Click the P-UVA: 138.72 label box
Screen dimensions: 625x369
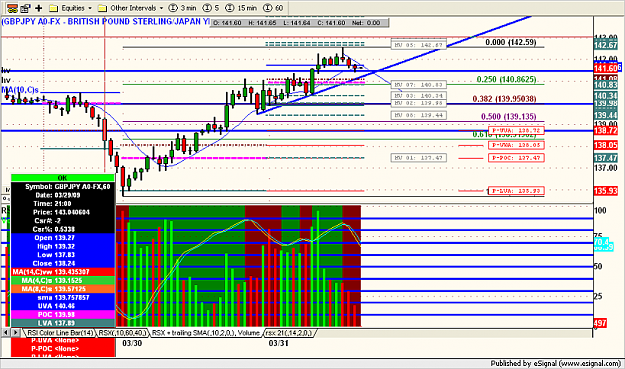516,131
